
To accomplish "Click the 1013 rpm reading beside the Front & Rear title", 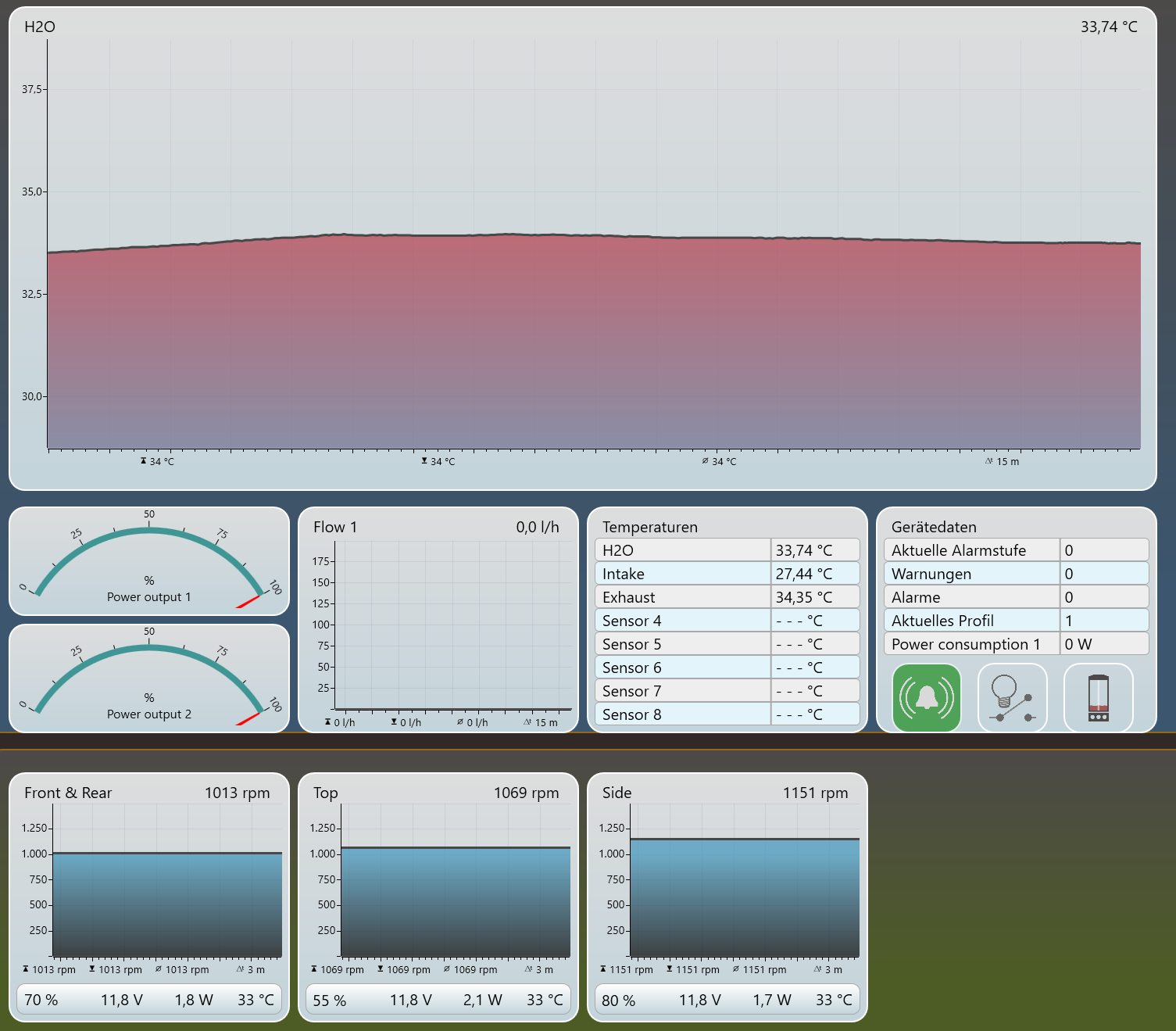I will click(238, 793).
